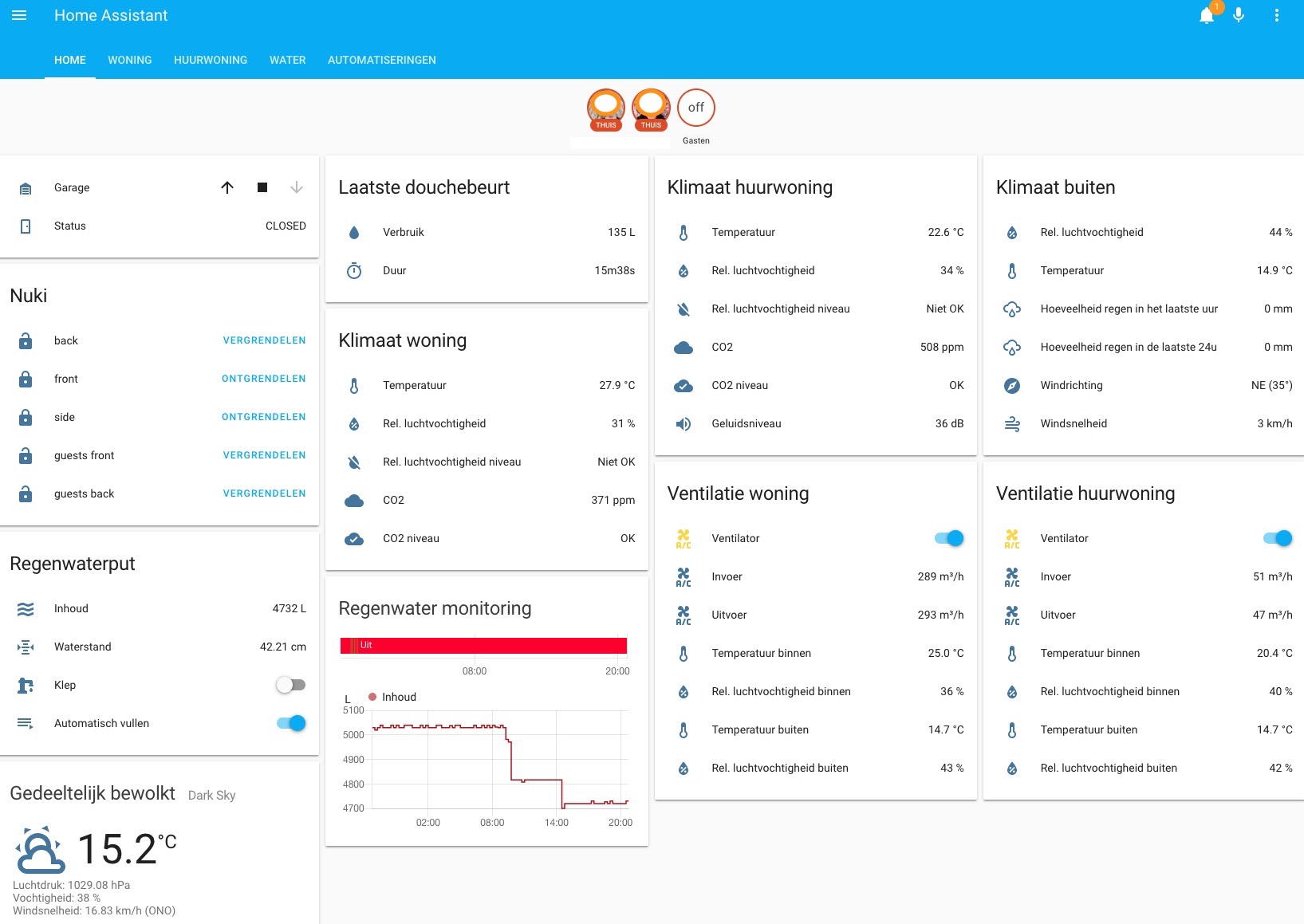Turn off Ventilatie woning Ventilator switch
Screen dimensions: 1304x924
[949, 538]
